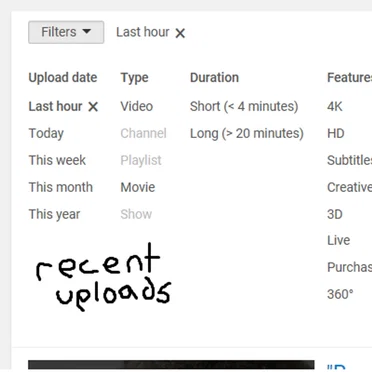Click the Duration column heading
The width and height of the screenshot is (372, 372).
pyautogui.click(x=214, y=78)
